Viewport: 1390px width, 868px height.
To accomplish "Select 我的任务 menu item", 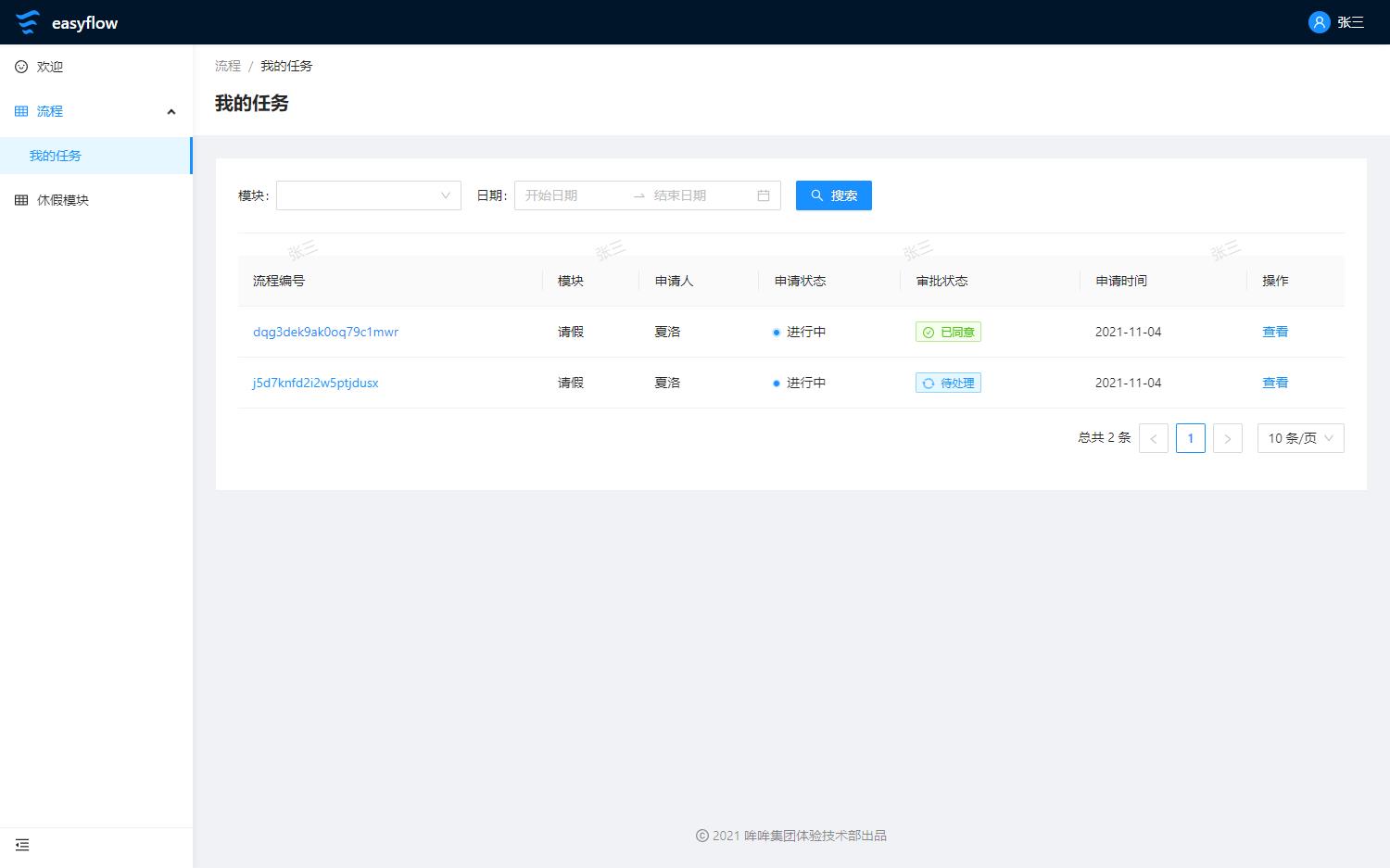I will [x=96, y=156].
